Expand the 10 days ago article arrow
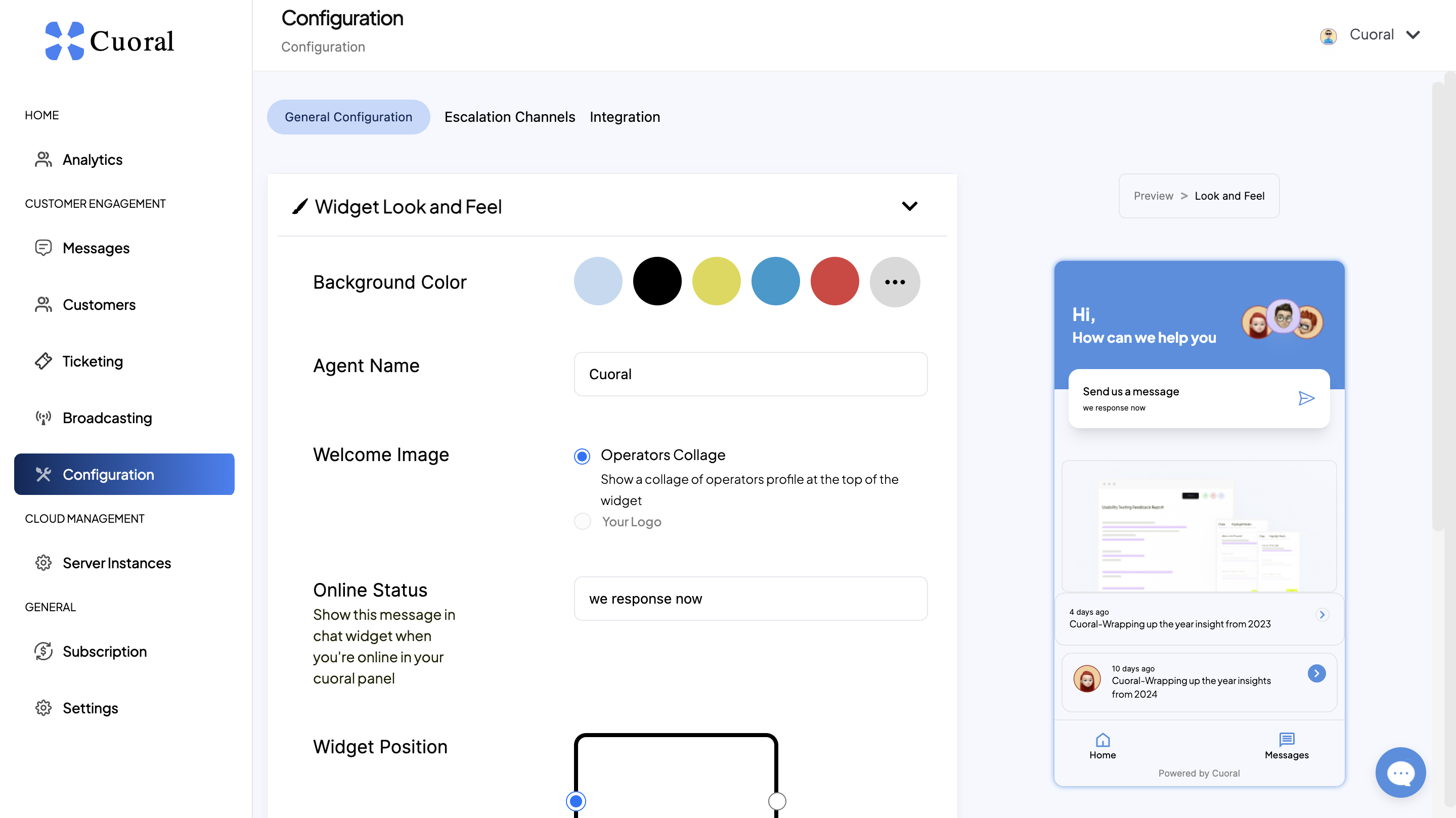 click(x=1316, y=673)
